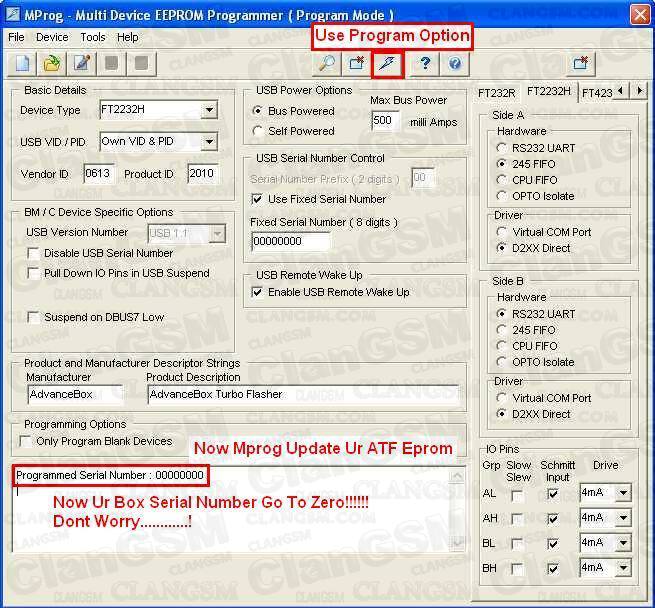Open the BH drive strength dropdown
Viewport: 655px width, 608px height.
click(x=623, y=568)
